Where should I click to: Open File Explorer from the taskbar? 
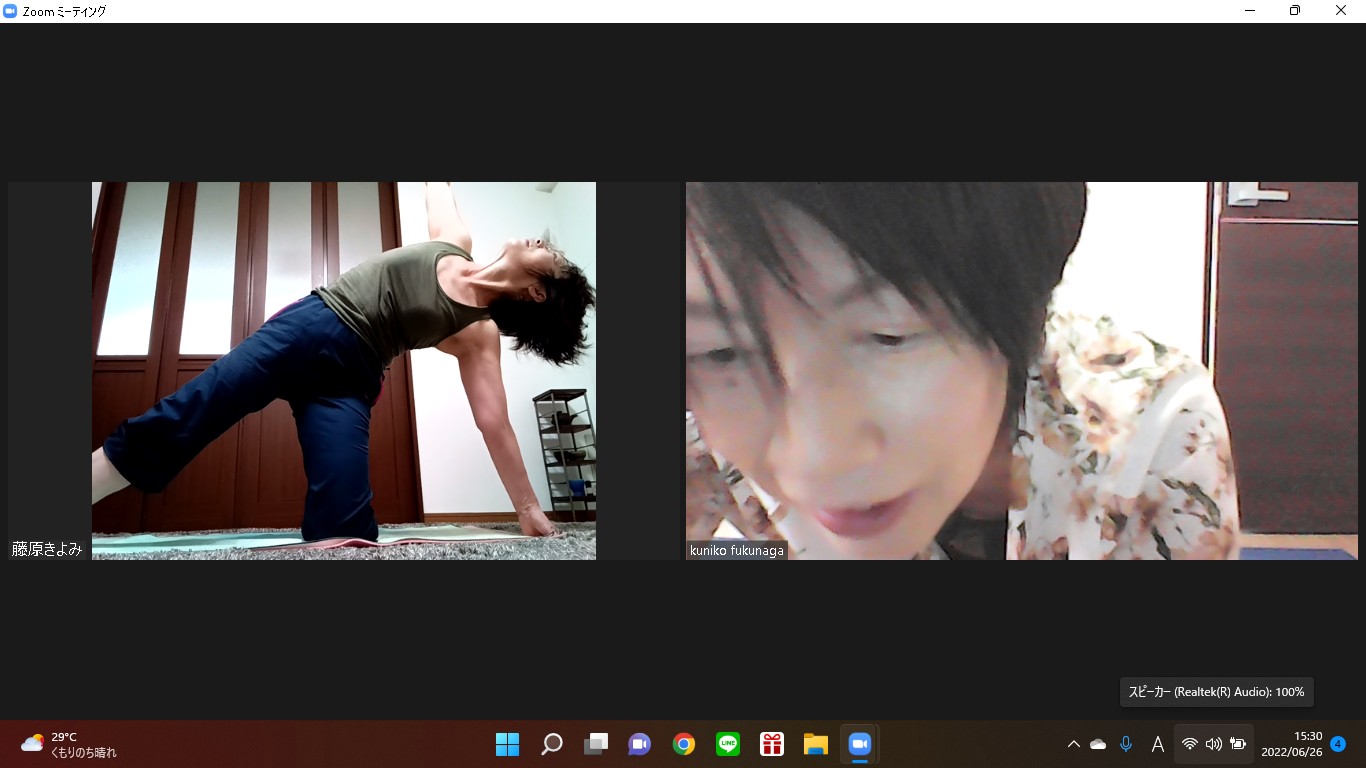[x=816, y=744]
